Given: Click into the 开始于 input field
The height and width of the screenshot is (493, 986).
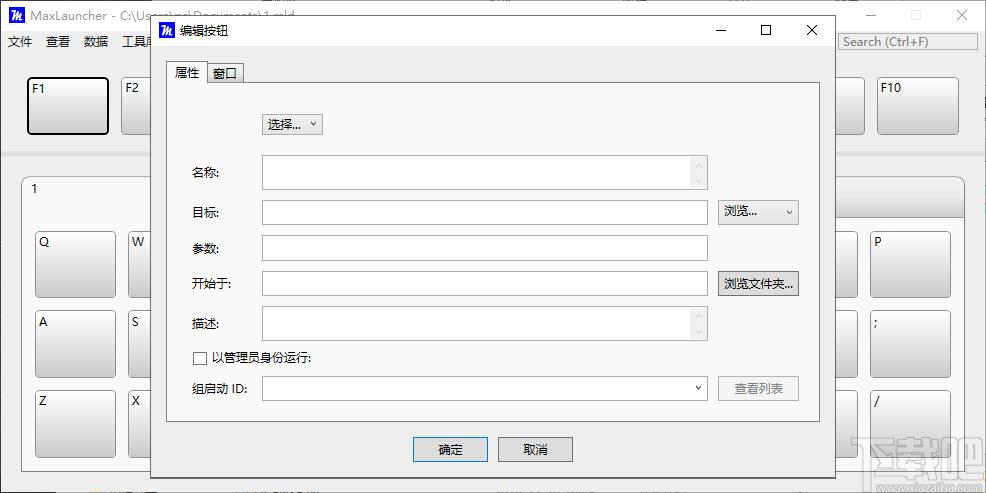Looking at the screenshot, I should [485, 283].
